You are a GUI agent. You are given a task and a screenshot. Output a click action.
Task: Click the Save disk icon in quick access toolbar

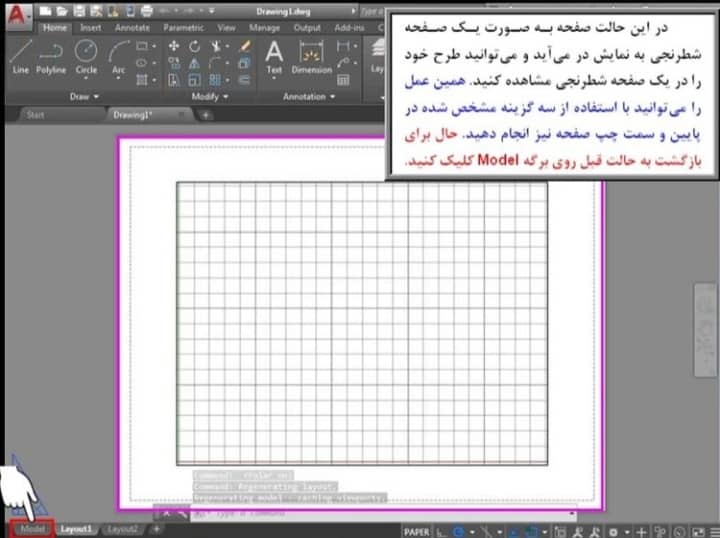click(x=79, y=11)
